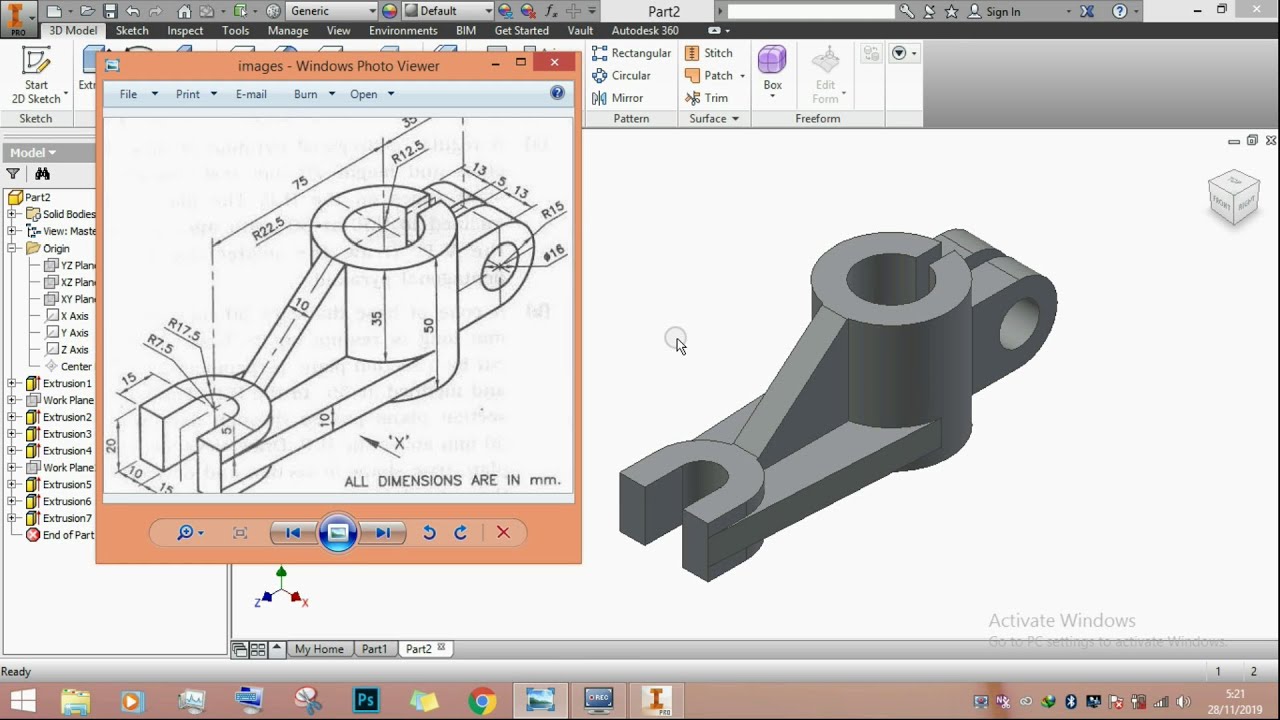Expand the Extrusion5 feature node
The image size is (1280, 720).
pyautogui.click(x=12, y=484)
